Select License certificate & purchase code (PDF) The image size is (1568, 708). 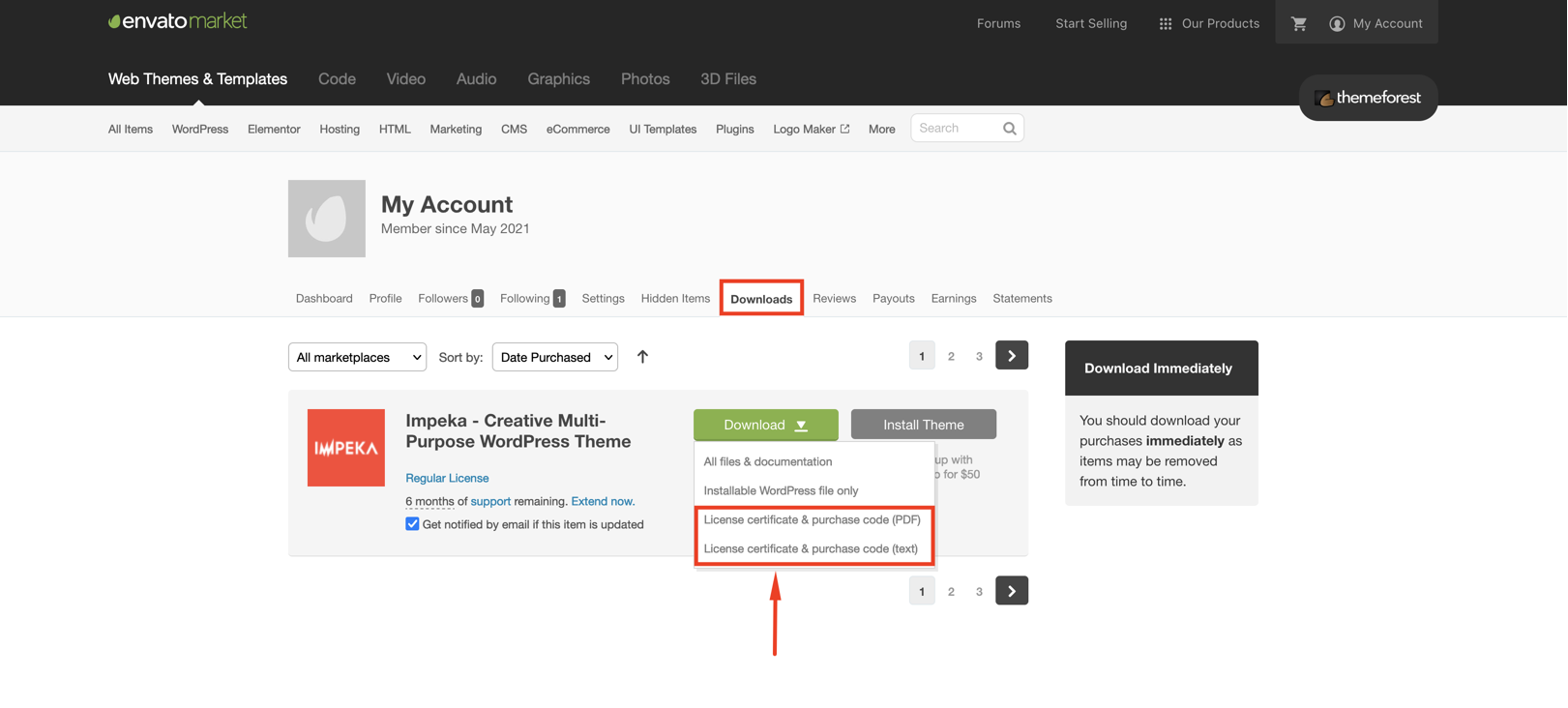point(812,519)
